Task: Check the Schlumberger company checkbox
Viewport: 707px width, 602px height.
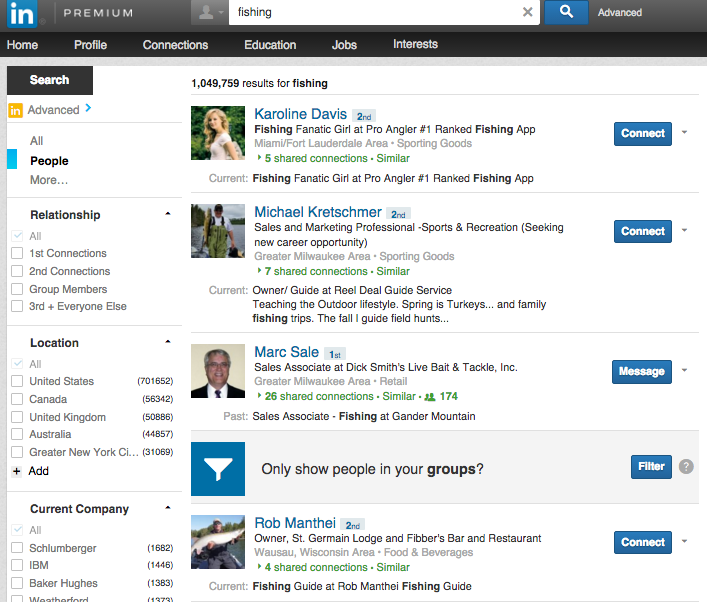Action: click(17, 547)
